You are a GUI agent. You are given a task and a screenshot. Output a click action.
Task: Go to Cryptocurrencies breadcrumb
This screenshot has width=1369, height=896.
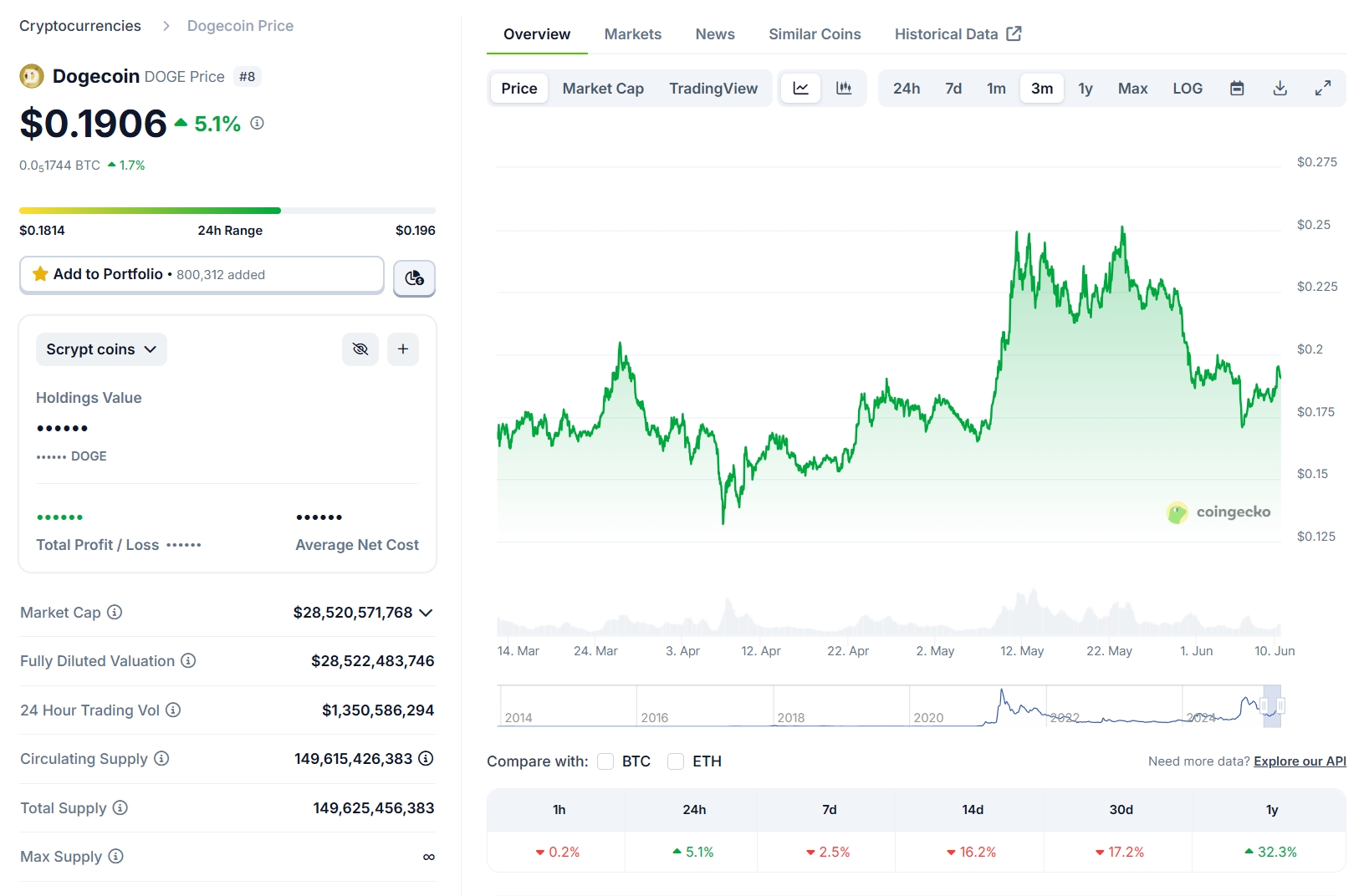coord(80,26)
